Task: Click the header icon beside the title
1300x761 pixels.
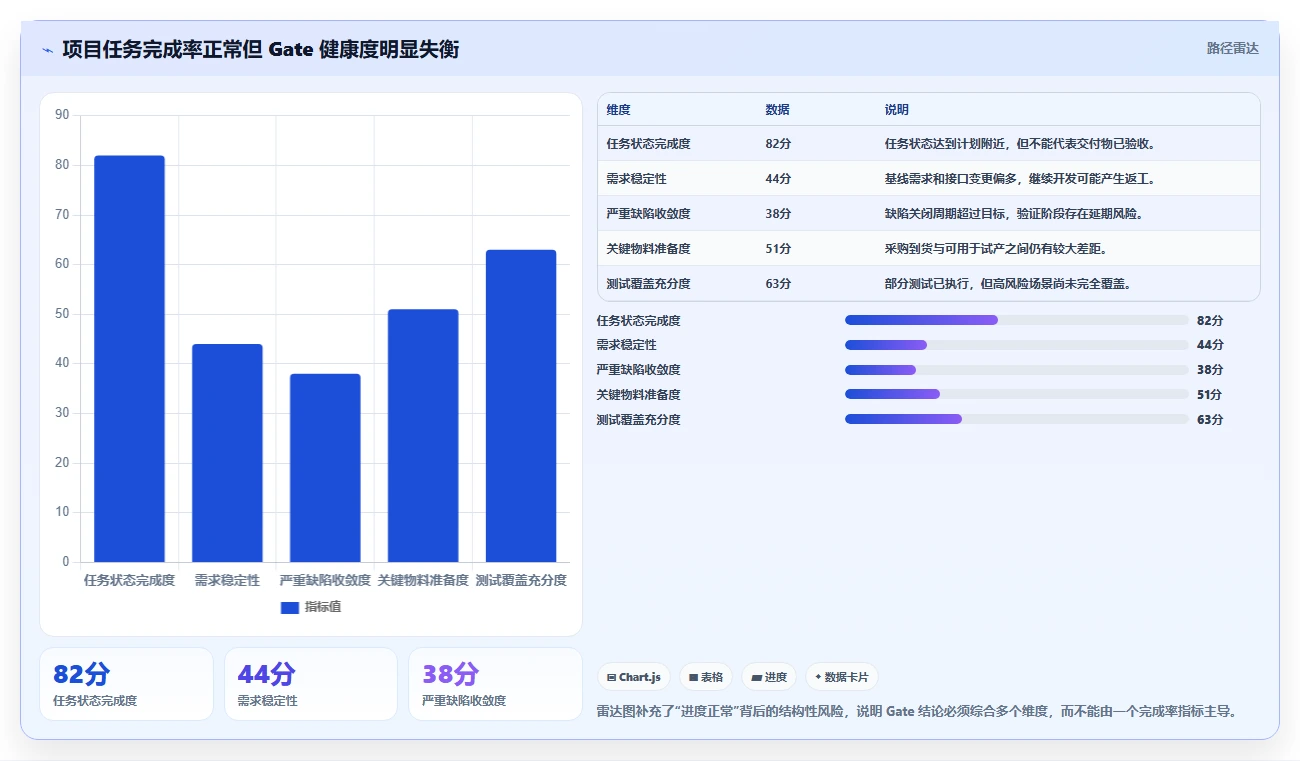Action: coord(47,50)
